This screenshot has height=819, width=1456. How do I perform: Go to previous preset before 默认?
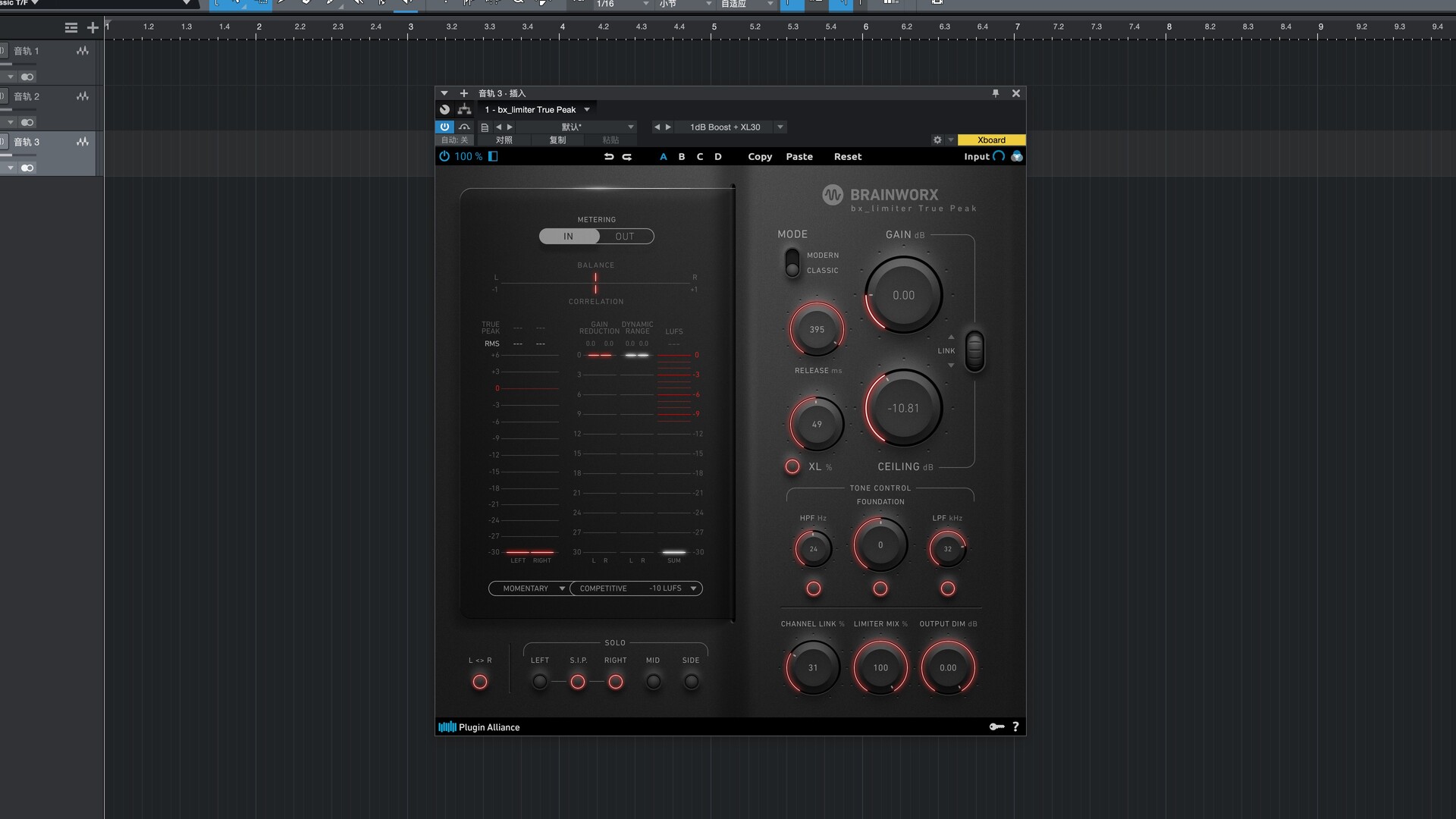(x=498, y=127)
